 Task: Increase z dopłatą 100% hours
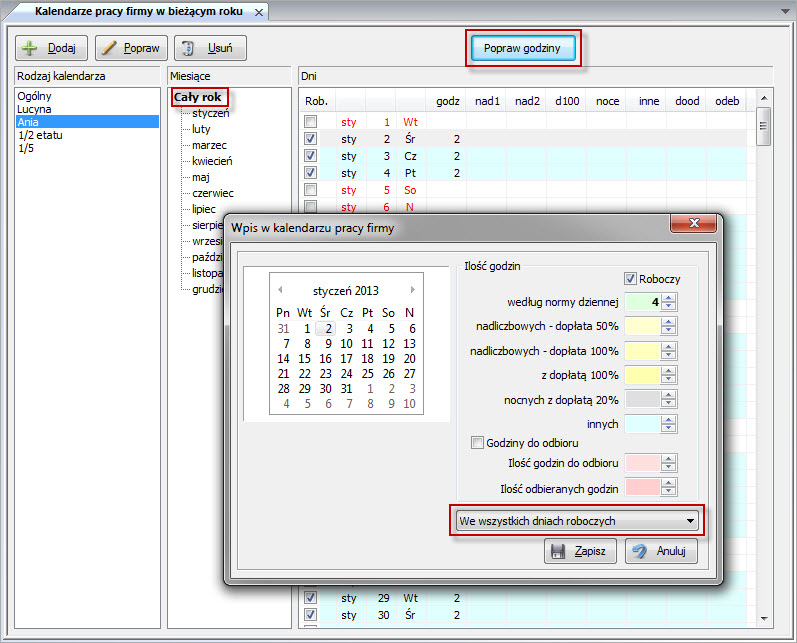point(668,371)
